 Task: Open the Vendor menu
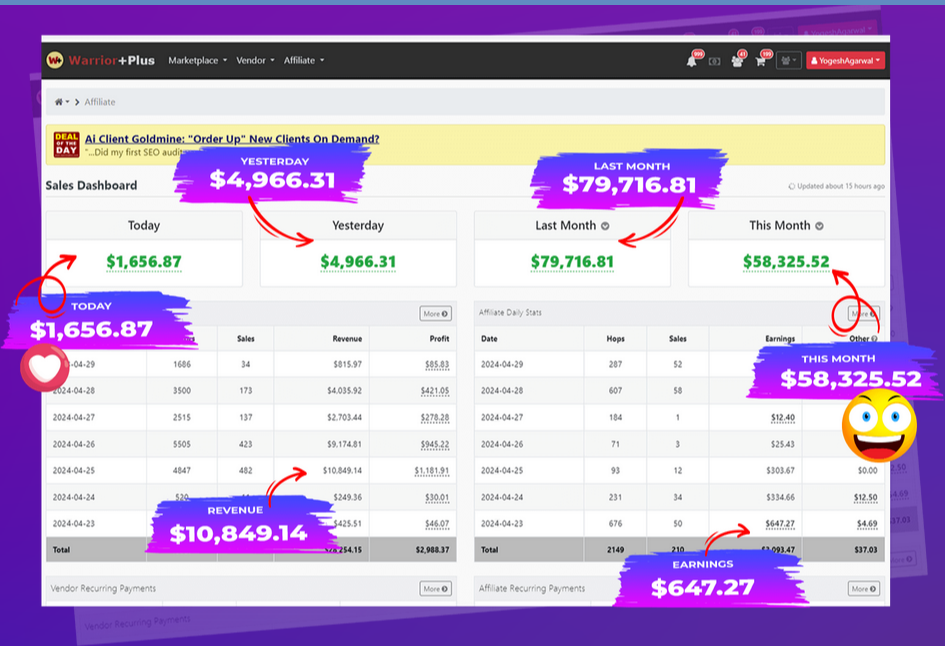tap(255, 60)
